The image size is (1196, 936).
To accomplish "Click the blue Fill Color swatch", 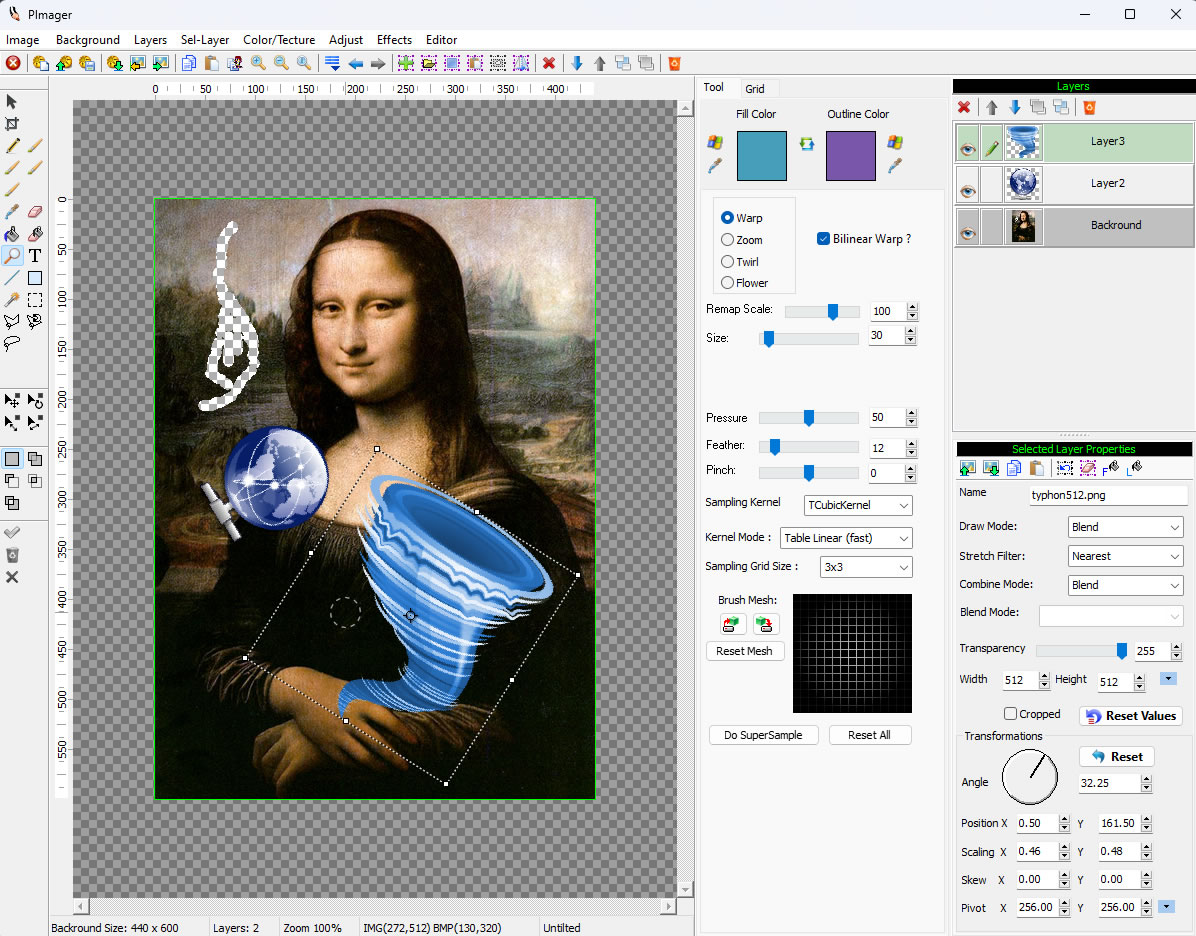I will (761, 156).
